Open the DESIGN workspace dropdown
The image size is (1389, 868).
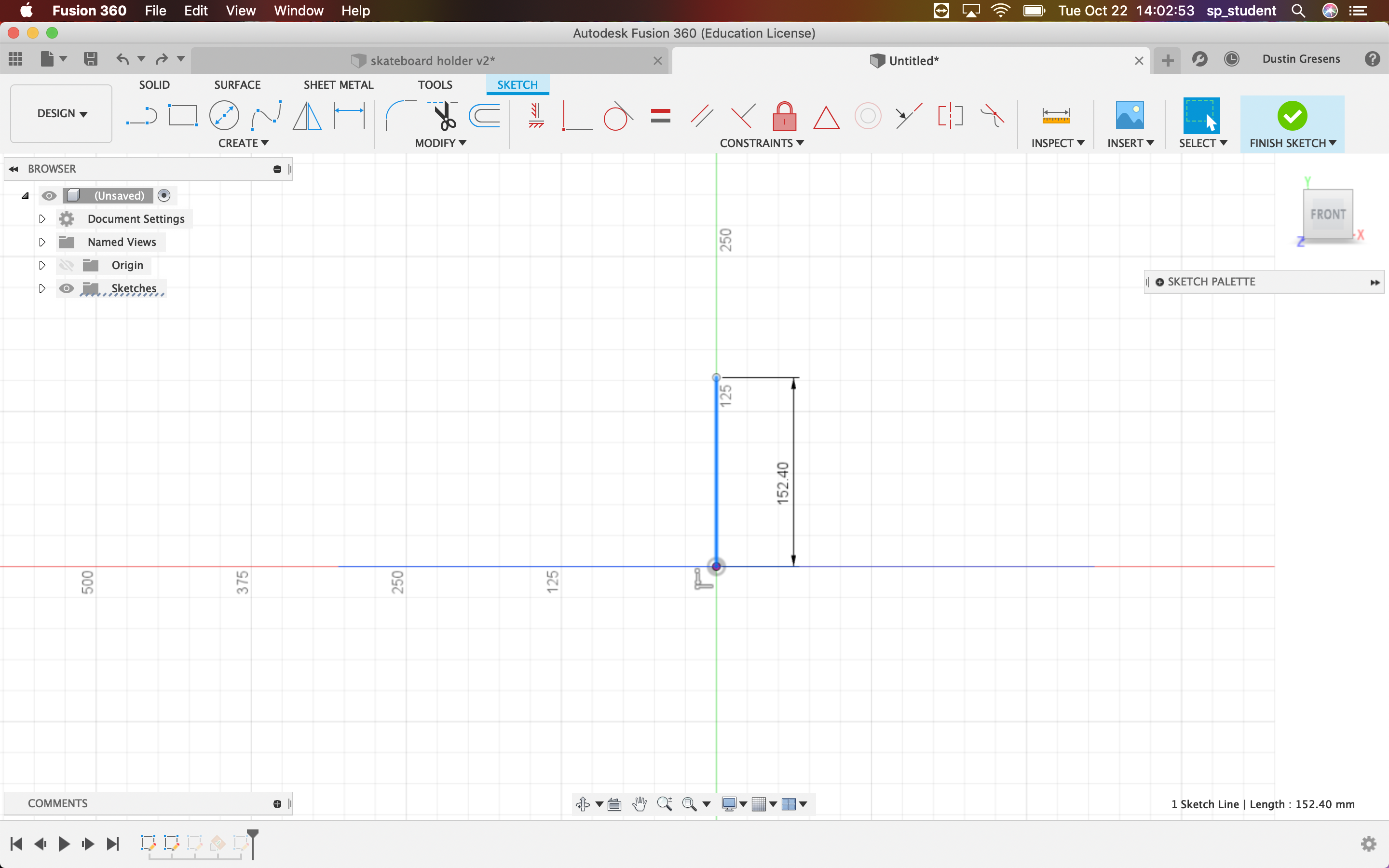click(x=61, y=114)
